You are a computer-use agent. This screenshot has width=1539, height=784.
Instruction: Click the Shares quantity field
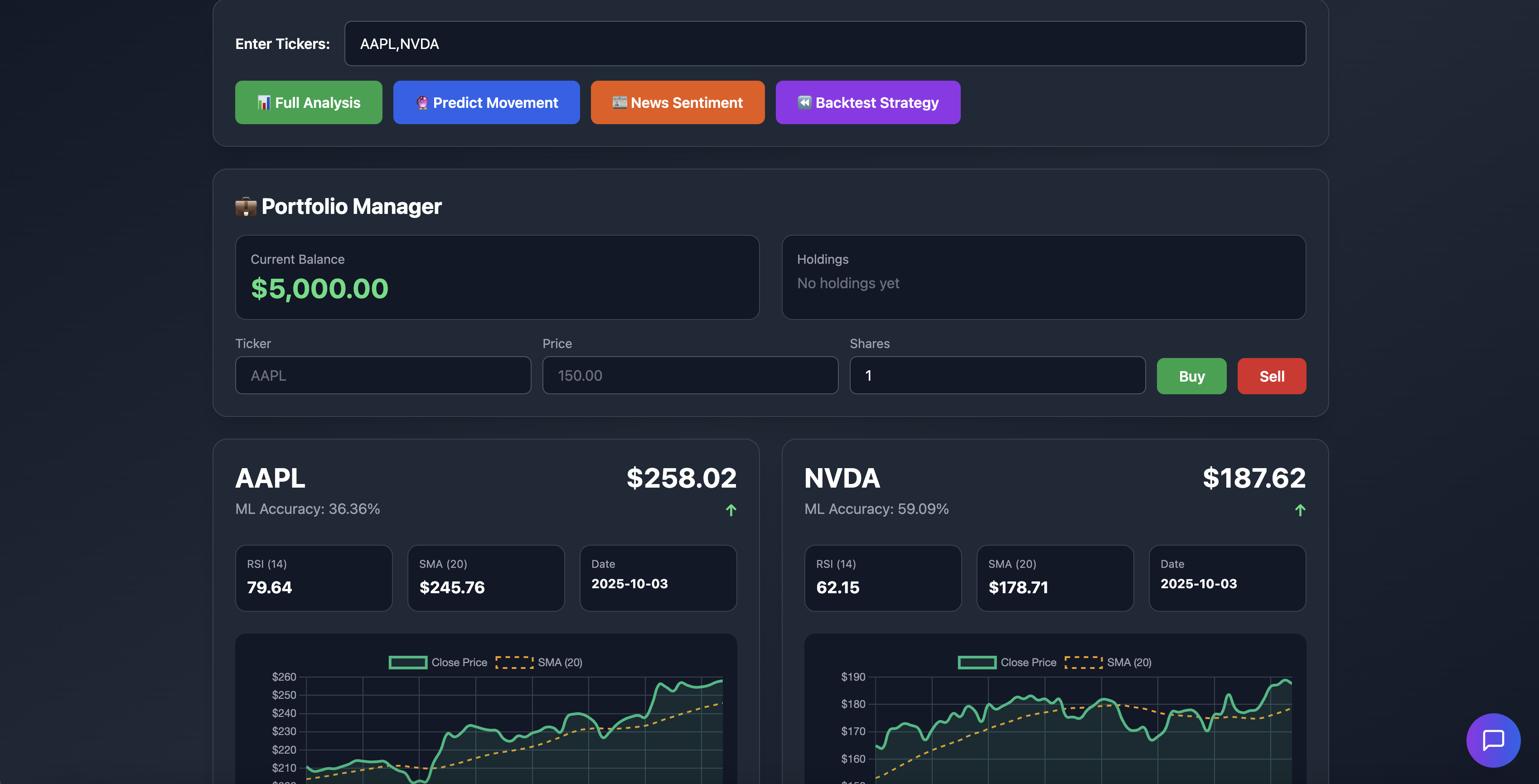coord(997,375)
